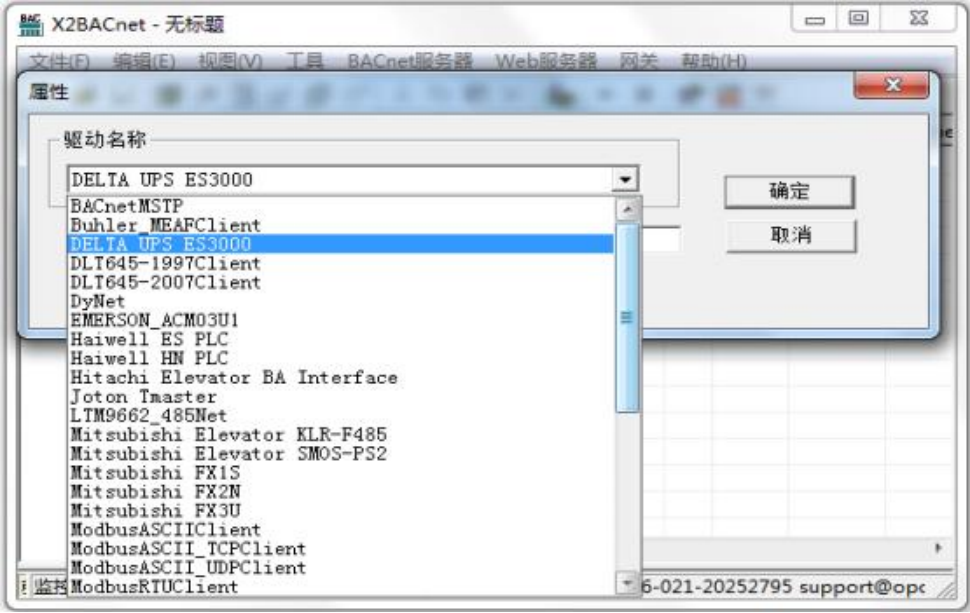The image size is (970, 613).
Task: Select DyNet in the driver list
Action: pos(341,301)
